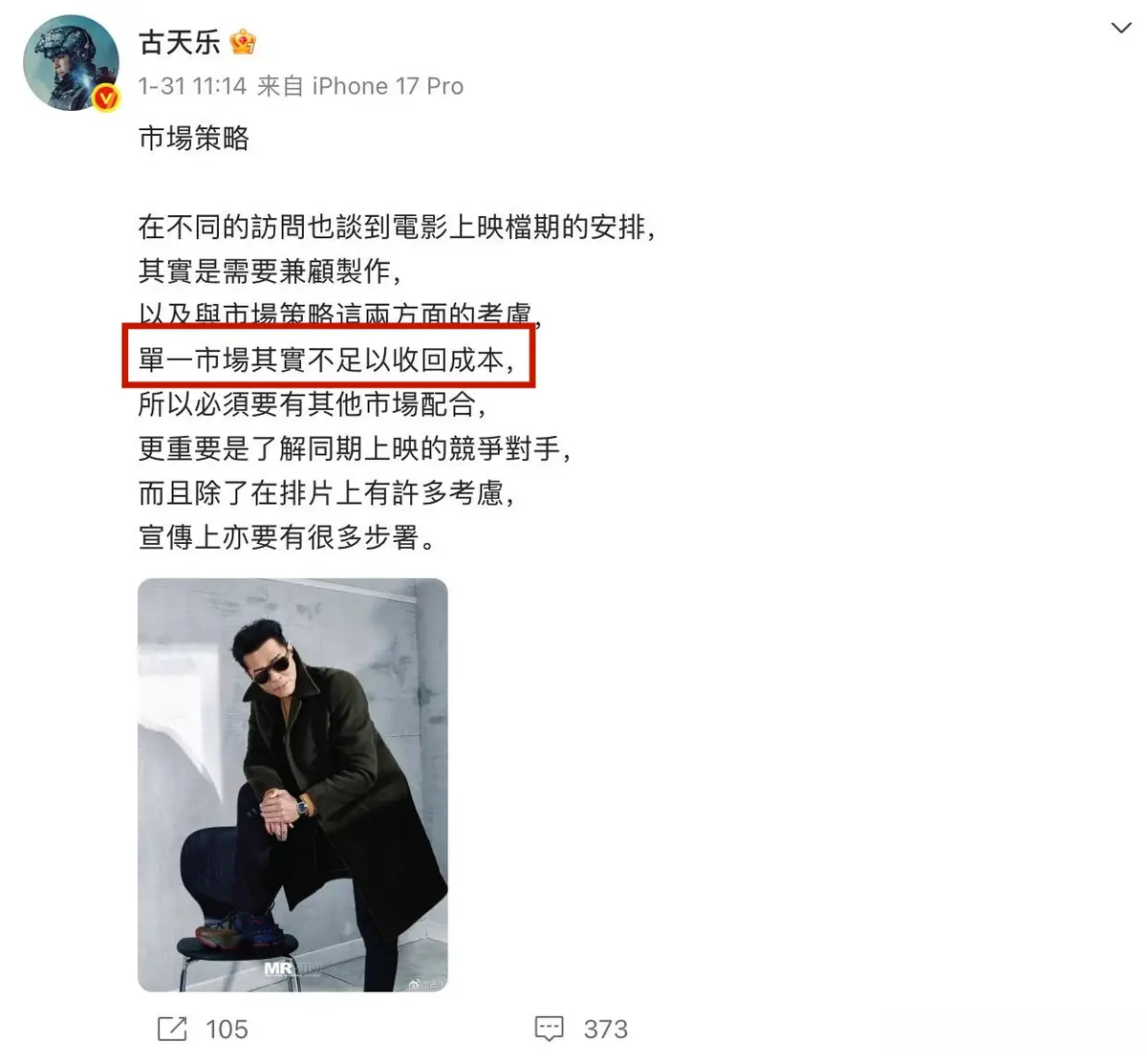Click the repost share icon

point(172,1029)
